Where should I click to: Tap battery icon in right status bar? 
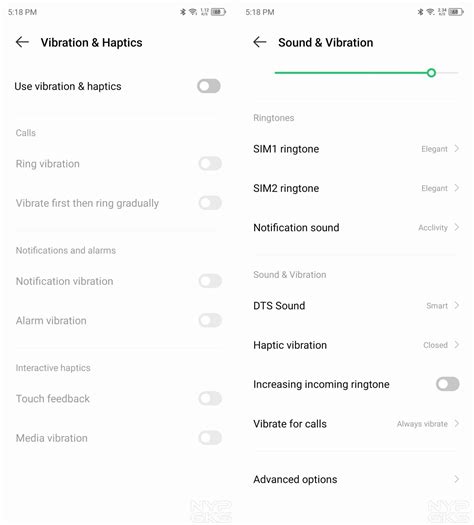coord(456,12)
